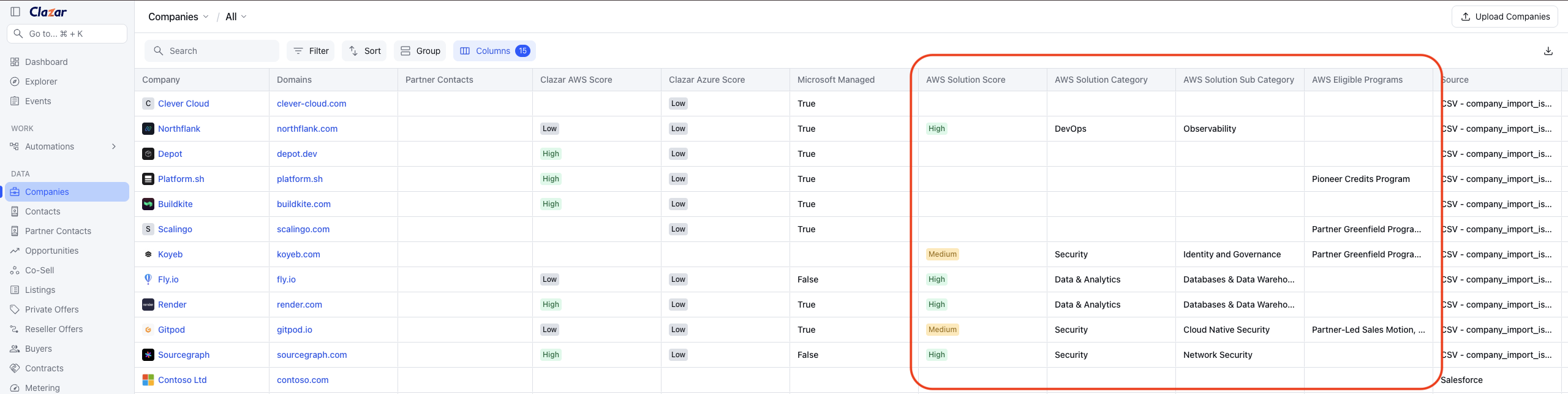Click the Reseller Offers sidebar icon
The width and height of the screenshot is (1568, 394).
tap(15, 329)
